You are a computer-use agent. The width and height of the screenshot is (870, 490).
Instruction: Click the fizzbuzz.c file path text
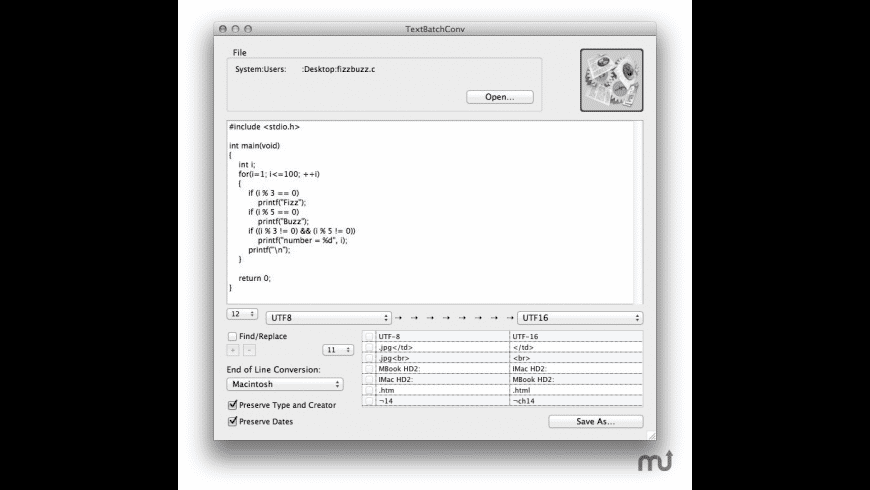point(305,69)
